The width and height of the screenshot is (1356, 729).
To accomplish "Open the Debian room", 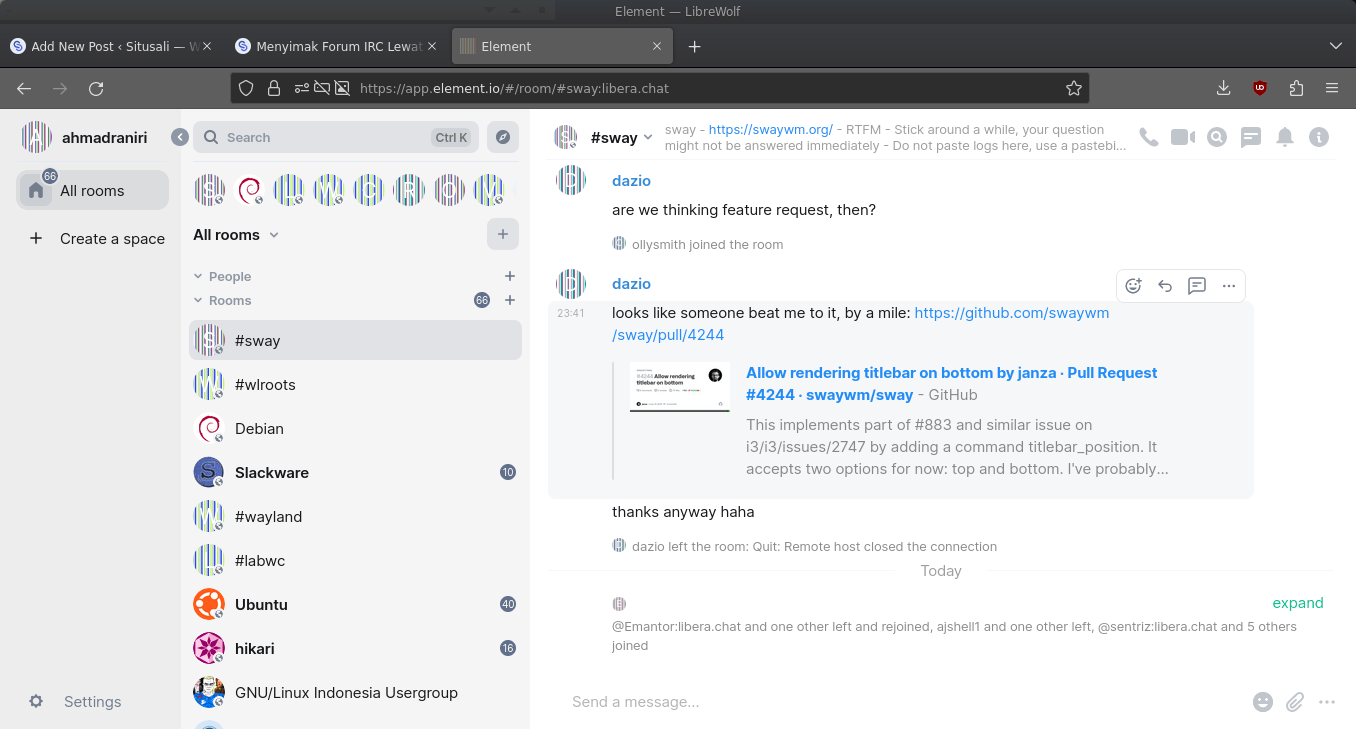I will [x=355, y=428].
